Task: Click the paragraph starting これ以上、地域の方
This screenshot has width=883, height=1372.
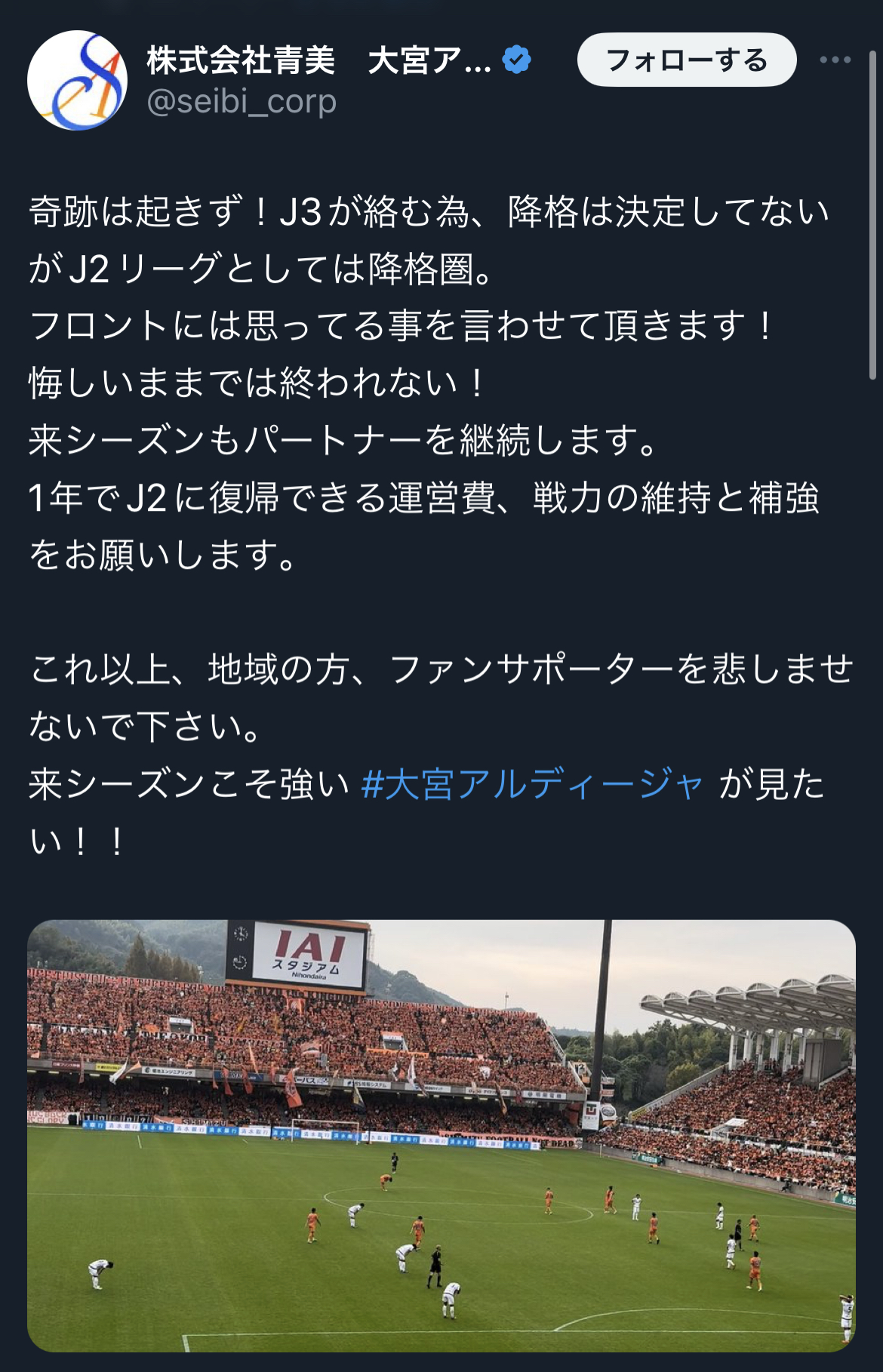Action: (441, 698)
